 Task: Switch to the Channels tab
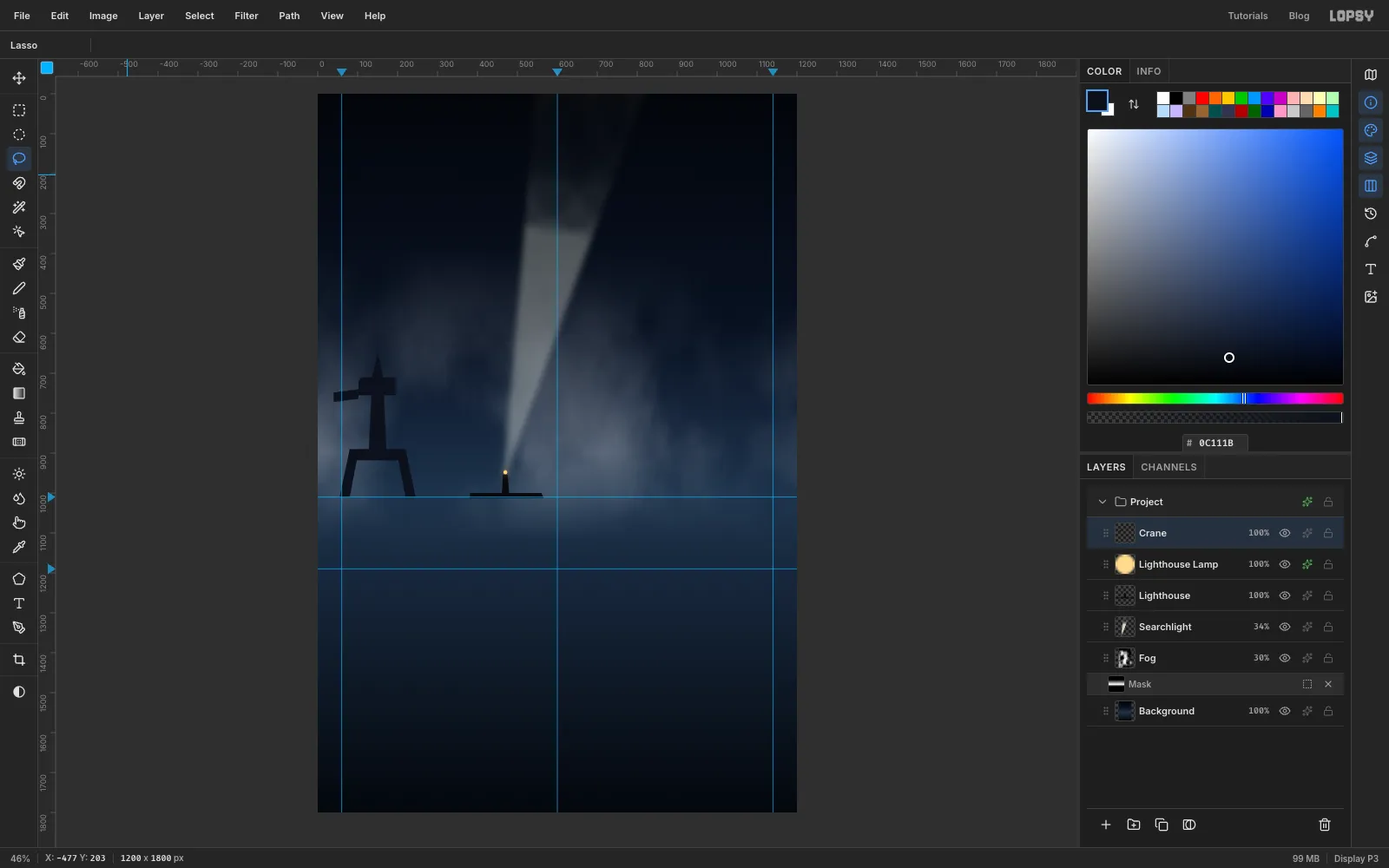click(x=1168, y=467)
